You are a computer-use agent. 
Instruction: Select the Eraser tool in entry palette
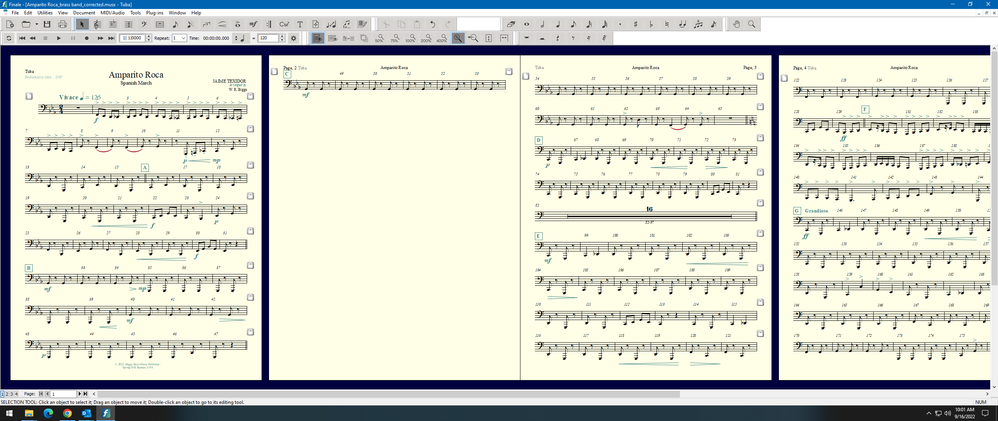coord(511,24)
